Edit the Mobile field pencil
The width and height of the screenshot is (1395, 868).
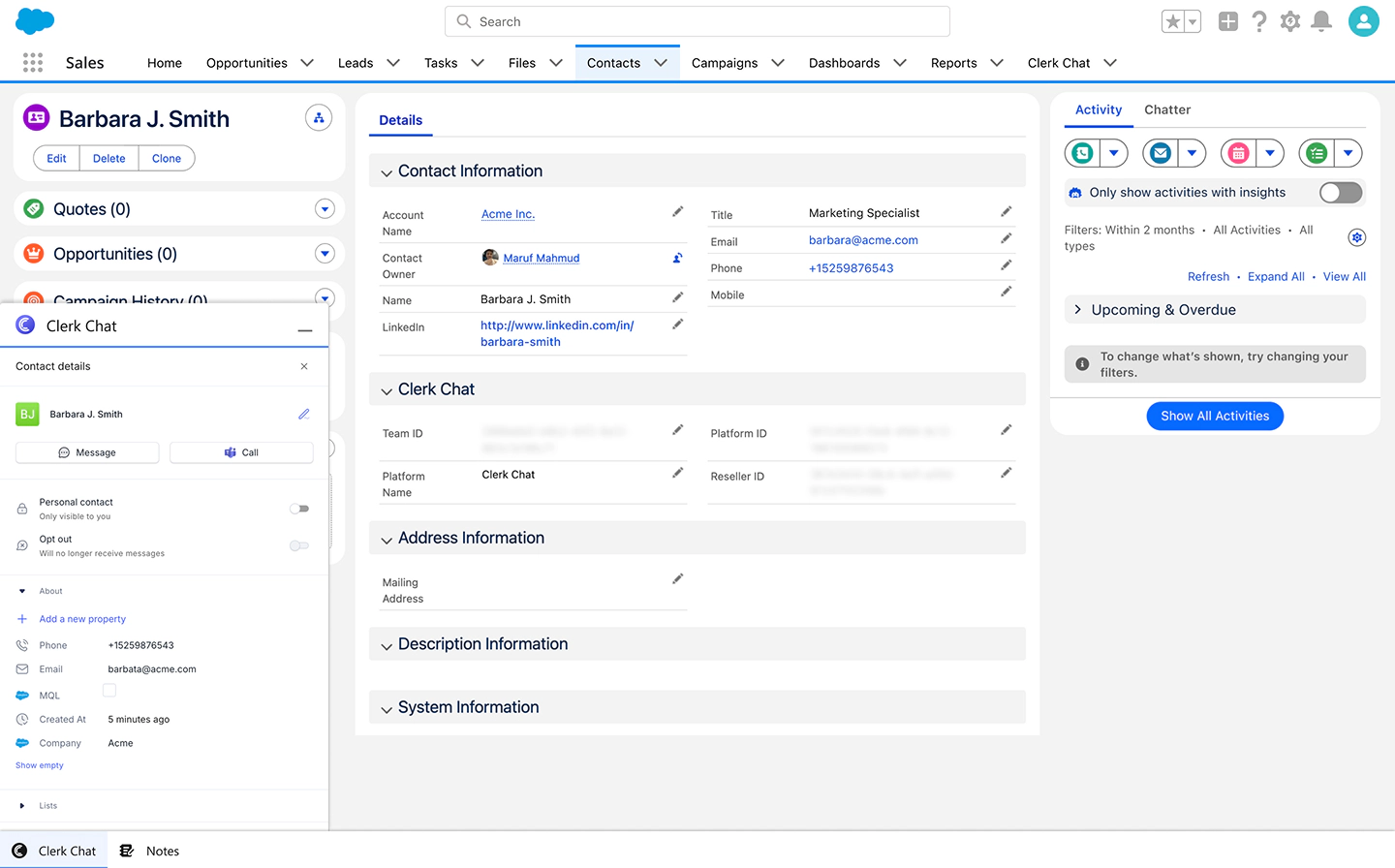(x=1007, y=292)
